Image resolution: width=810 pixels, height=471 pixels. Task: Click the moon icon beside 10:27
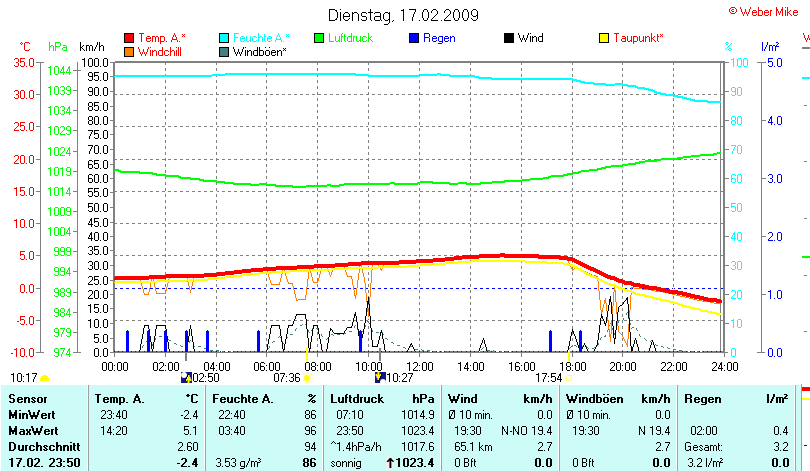pyautogui.click(x=380, y=378)
